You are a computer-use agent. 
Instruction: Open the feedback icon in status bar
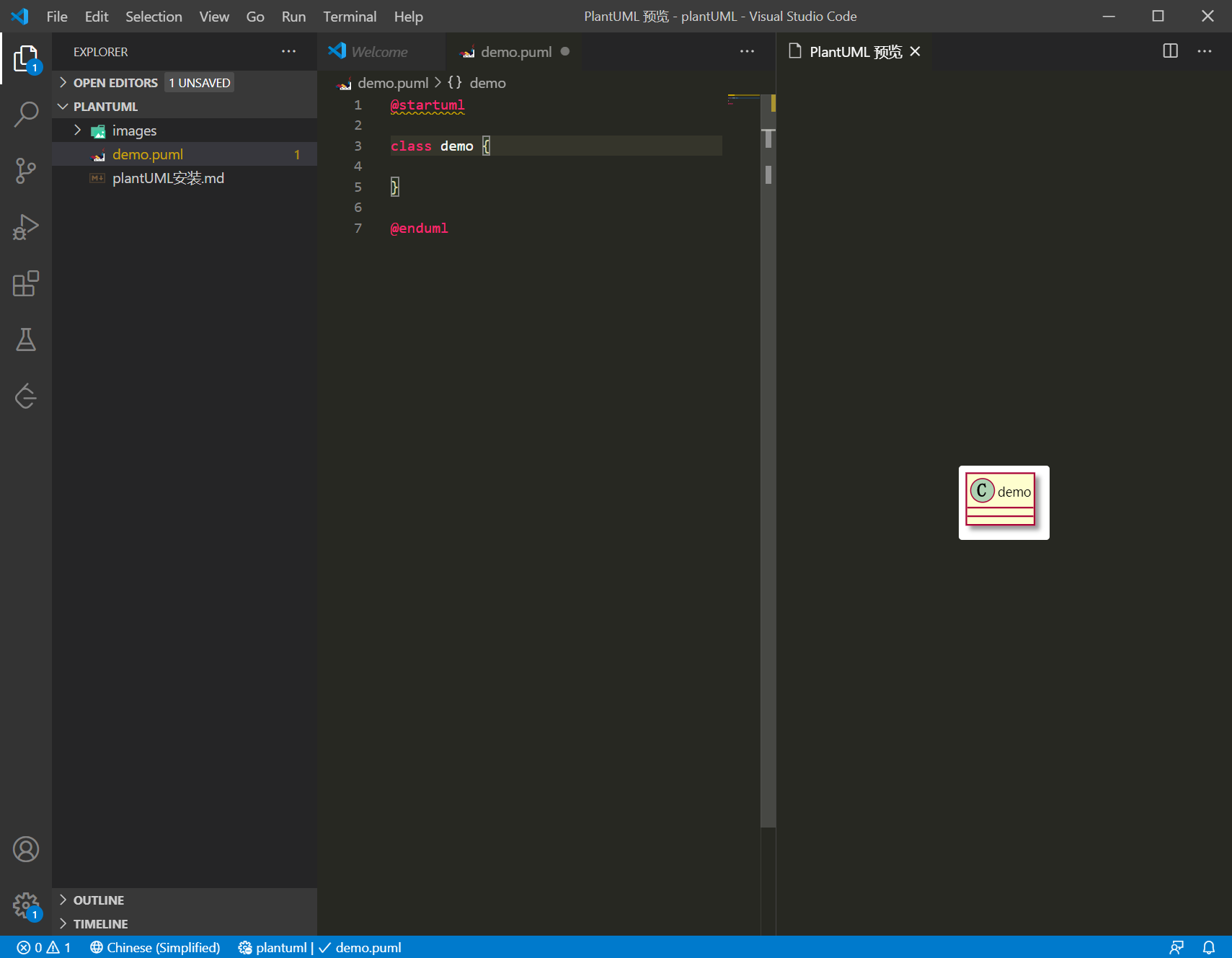point(1176,947)
